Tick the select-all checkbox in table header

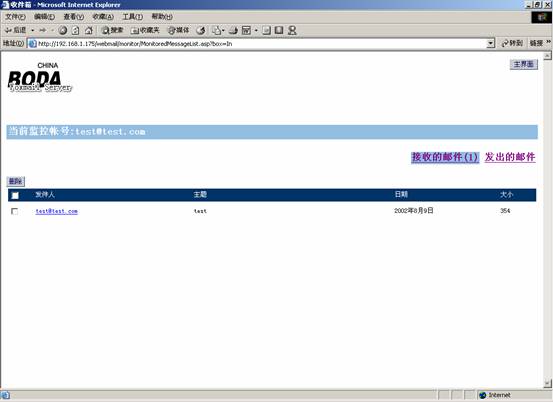click(x=15, y=195)
